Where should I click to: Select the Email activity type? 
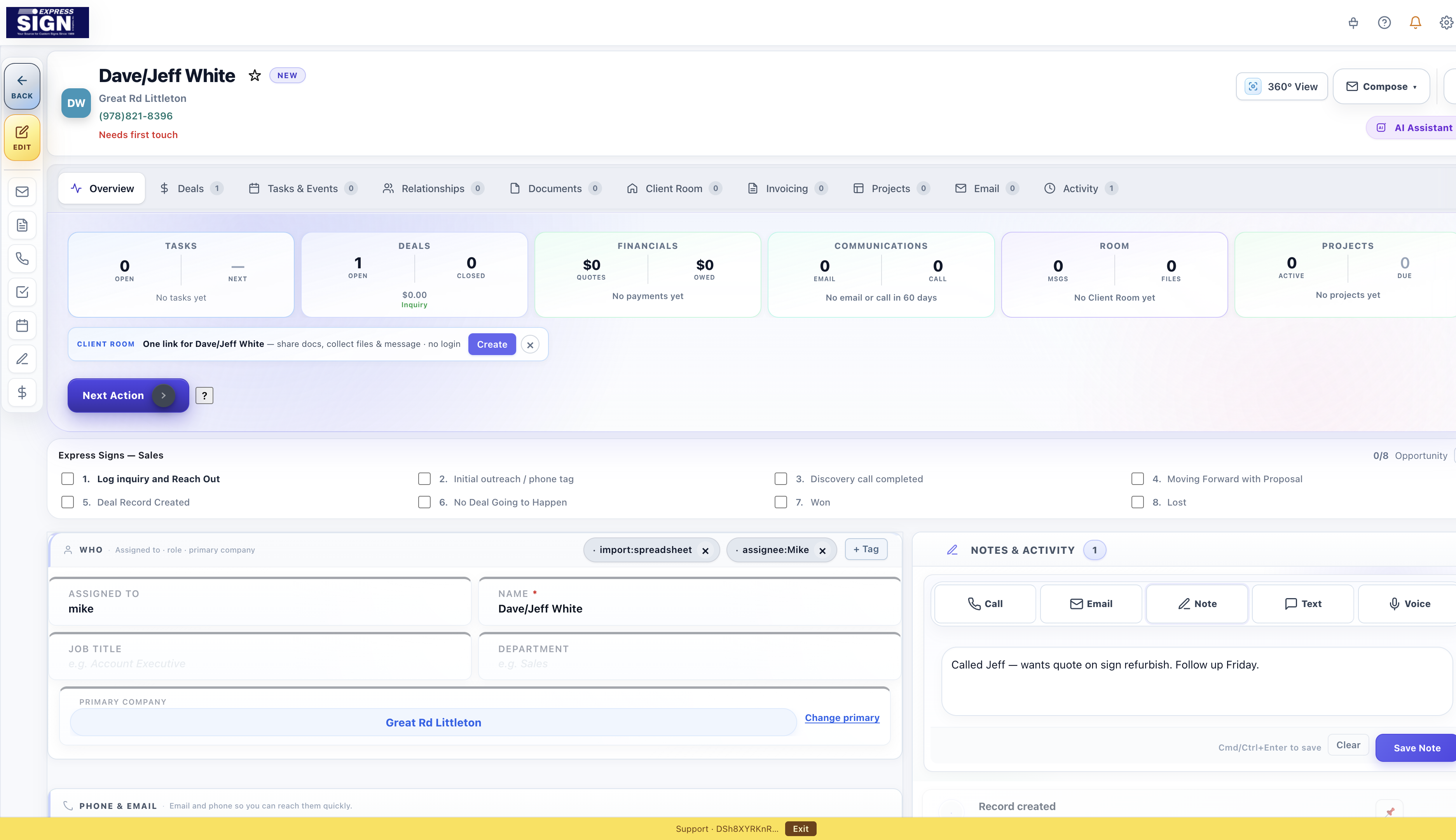[1091, 604]
